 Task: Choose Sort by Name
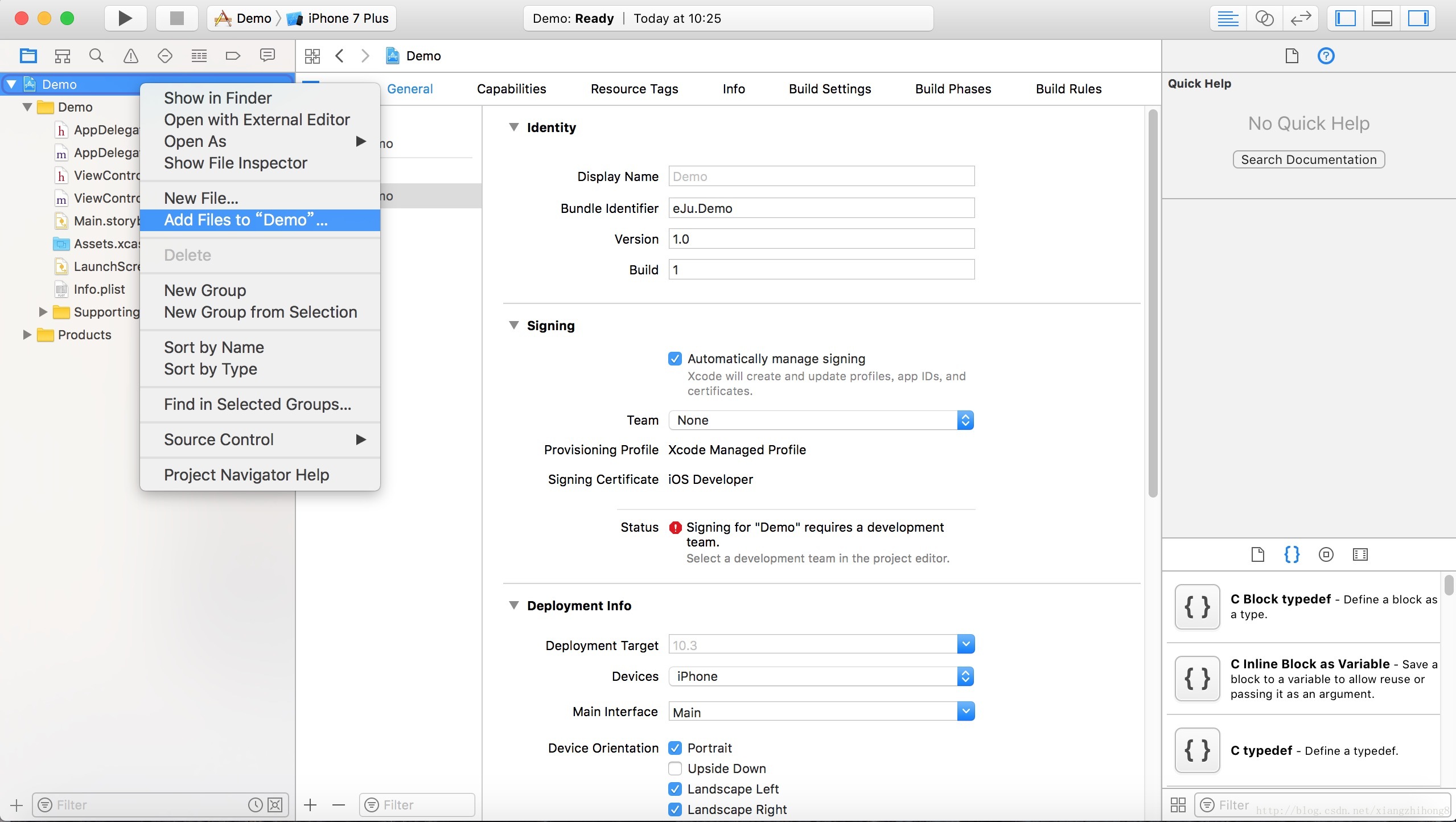260,347
